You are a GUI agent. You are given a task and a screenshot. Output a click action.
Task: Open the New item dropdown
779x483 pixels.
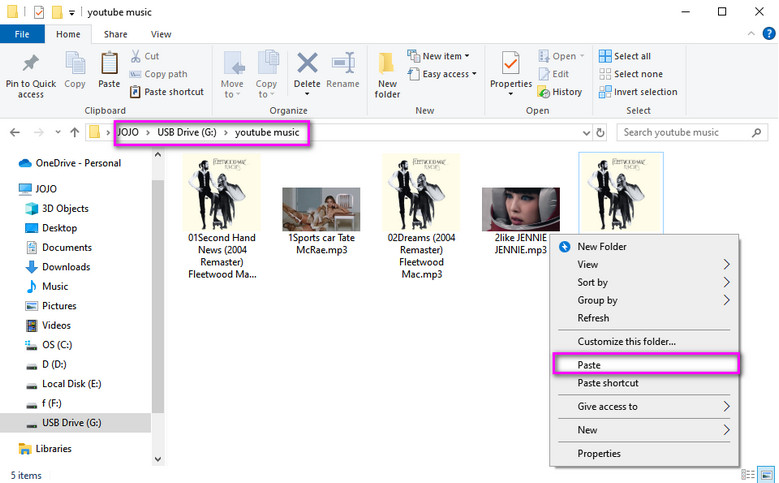pyautogui.click(x=438, y=56)
